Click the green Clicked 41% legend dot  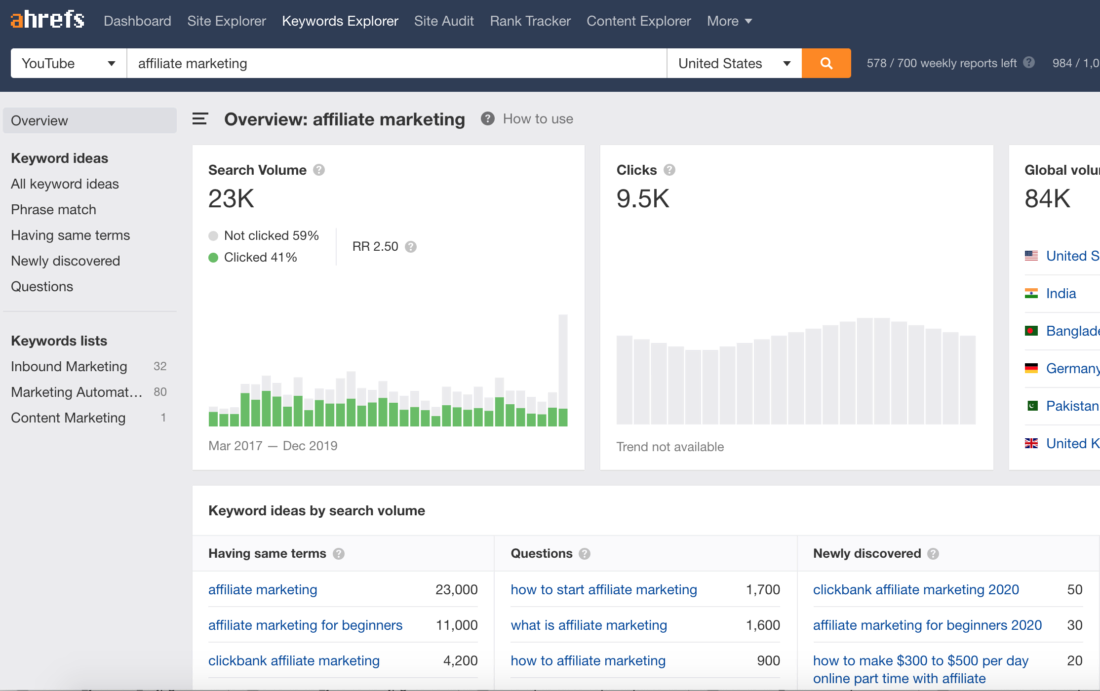pyautogui.click(x=213, y=257)
